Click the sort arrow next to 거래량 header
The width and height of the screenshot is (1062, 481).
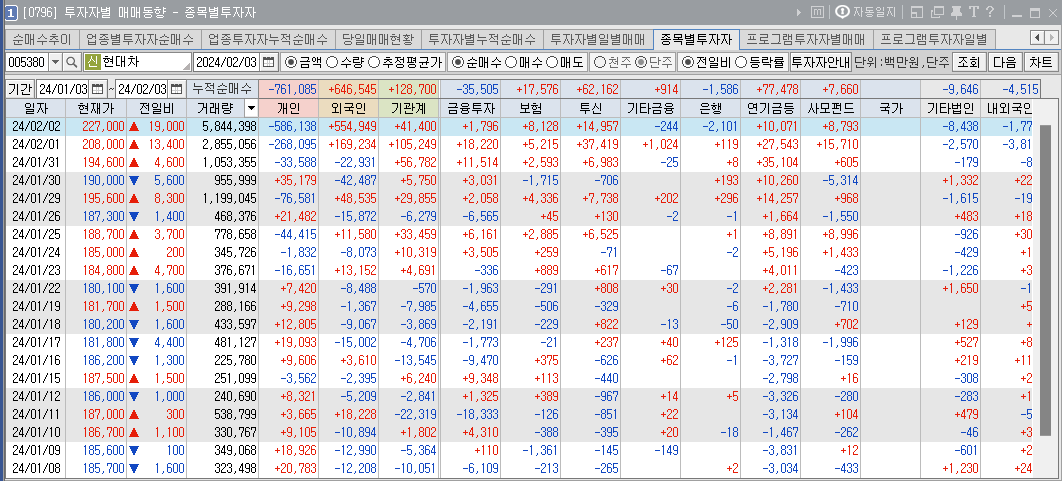[251, 108]
